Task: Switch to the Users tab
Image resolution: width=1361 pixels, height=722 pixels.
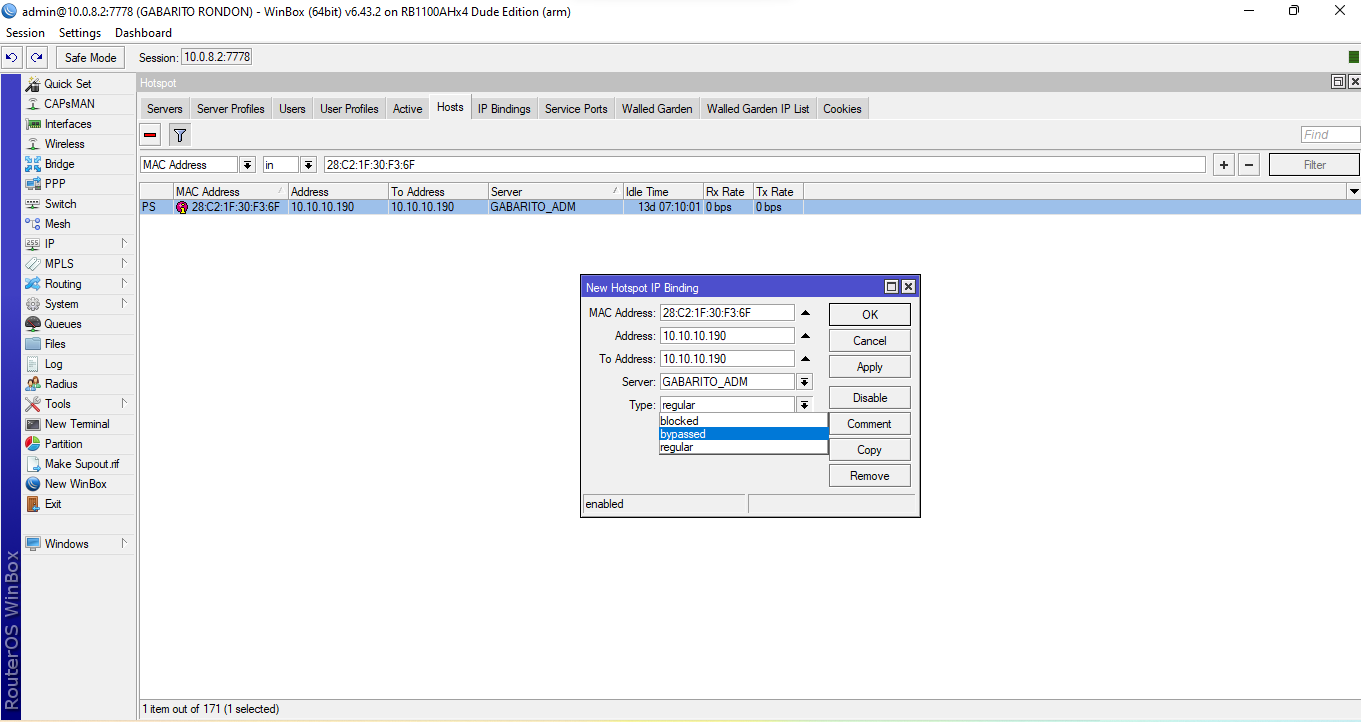Action: pyautogui.click(x=293, y=109)
